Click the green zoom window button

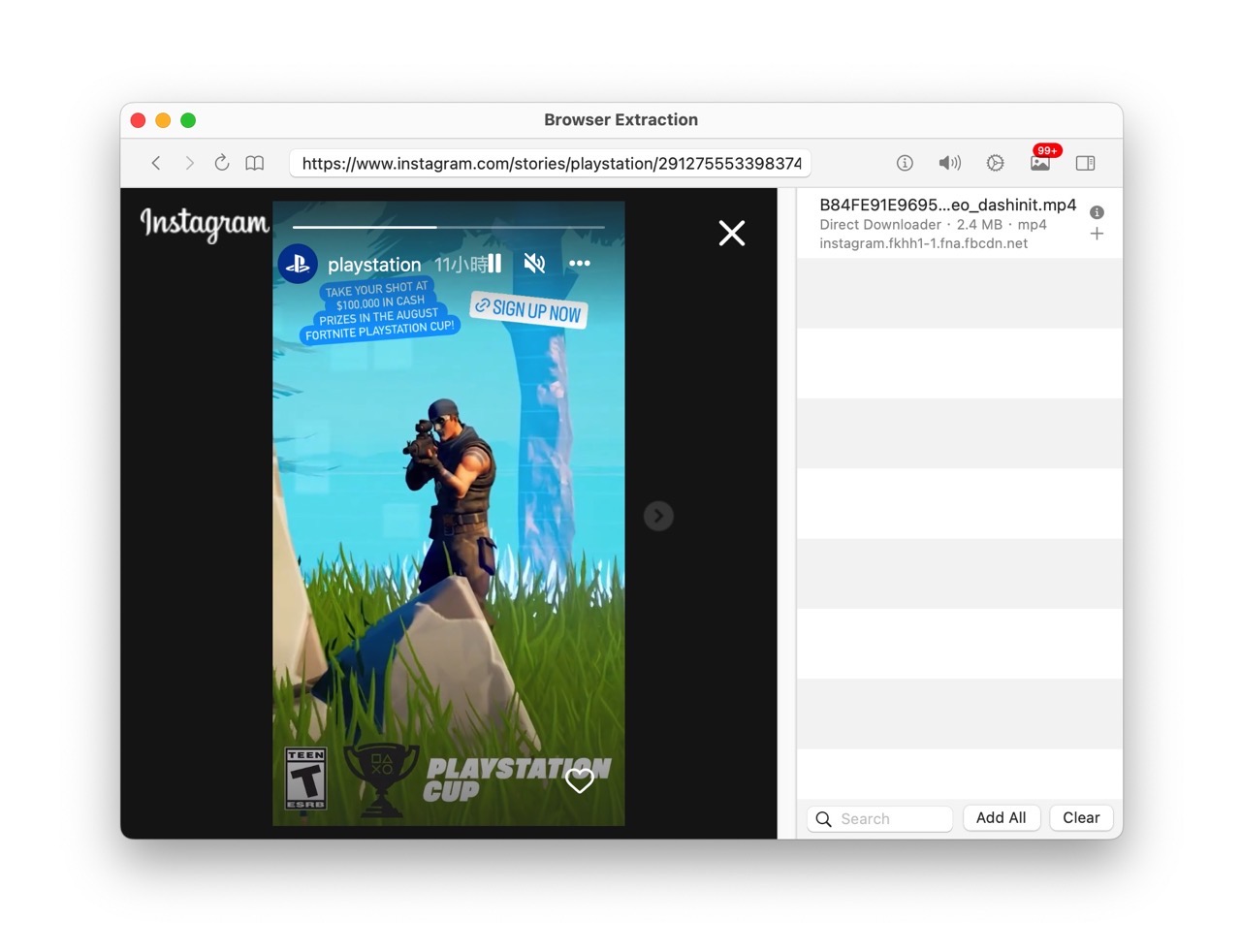tap(188, 120)
